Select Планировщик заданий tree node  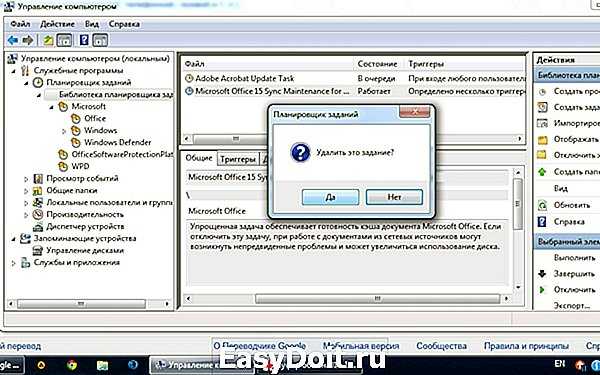pyautogui.click(x=88, y=82)
